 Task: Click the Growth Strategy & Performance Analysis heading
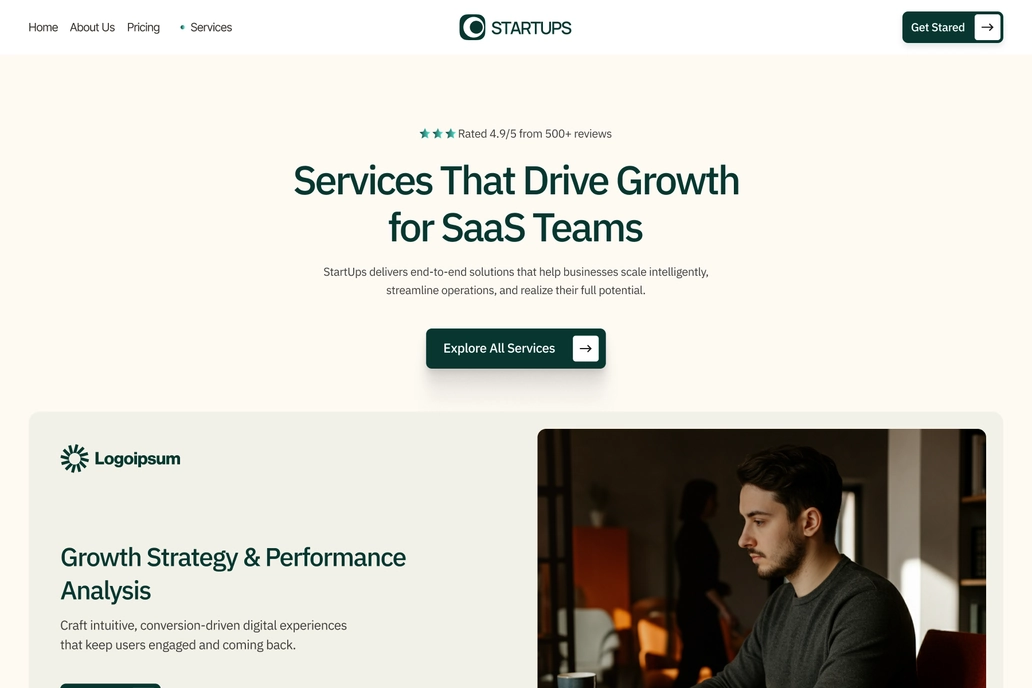pyautogui.click(x=233, y=574)
